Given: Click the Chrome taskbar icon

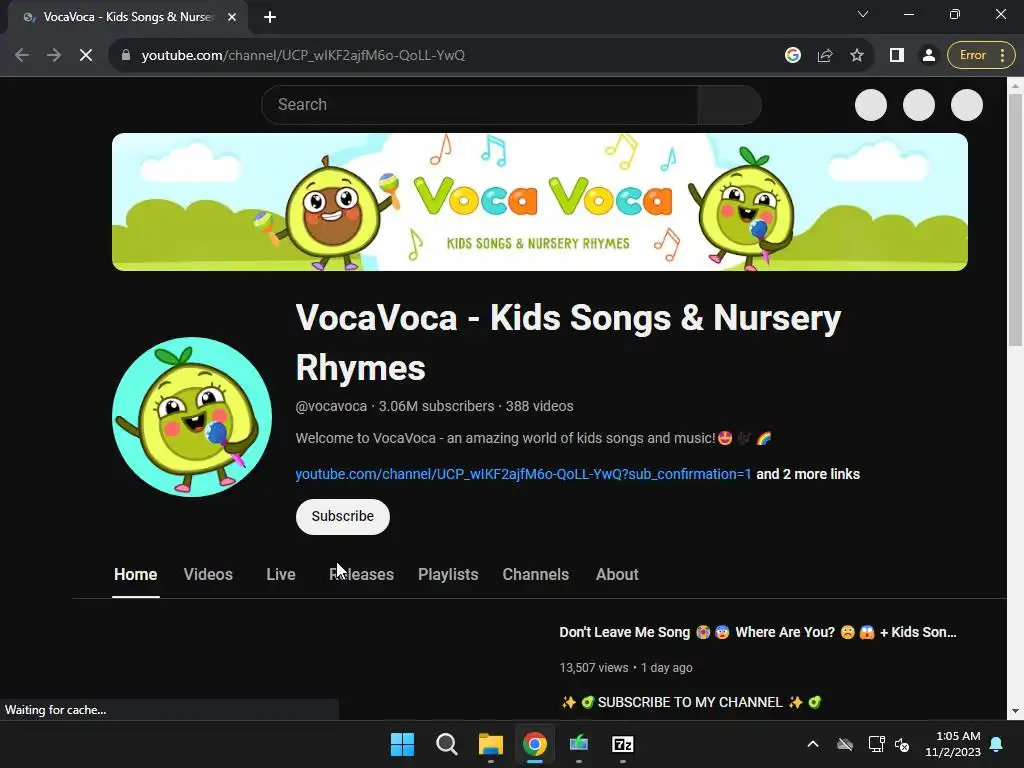Looking at the screenshot, I should tap(534, 744).
